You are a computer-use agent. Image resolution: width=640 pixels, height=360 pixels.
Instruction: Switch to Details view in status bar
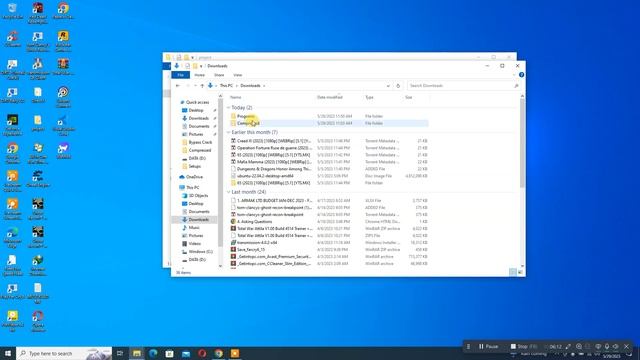click(513, 272)
